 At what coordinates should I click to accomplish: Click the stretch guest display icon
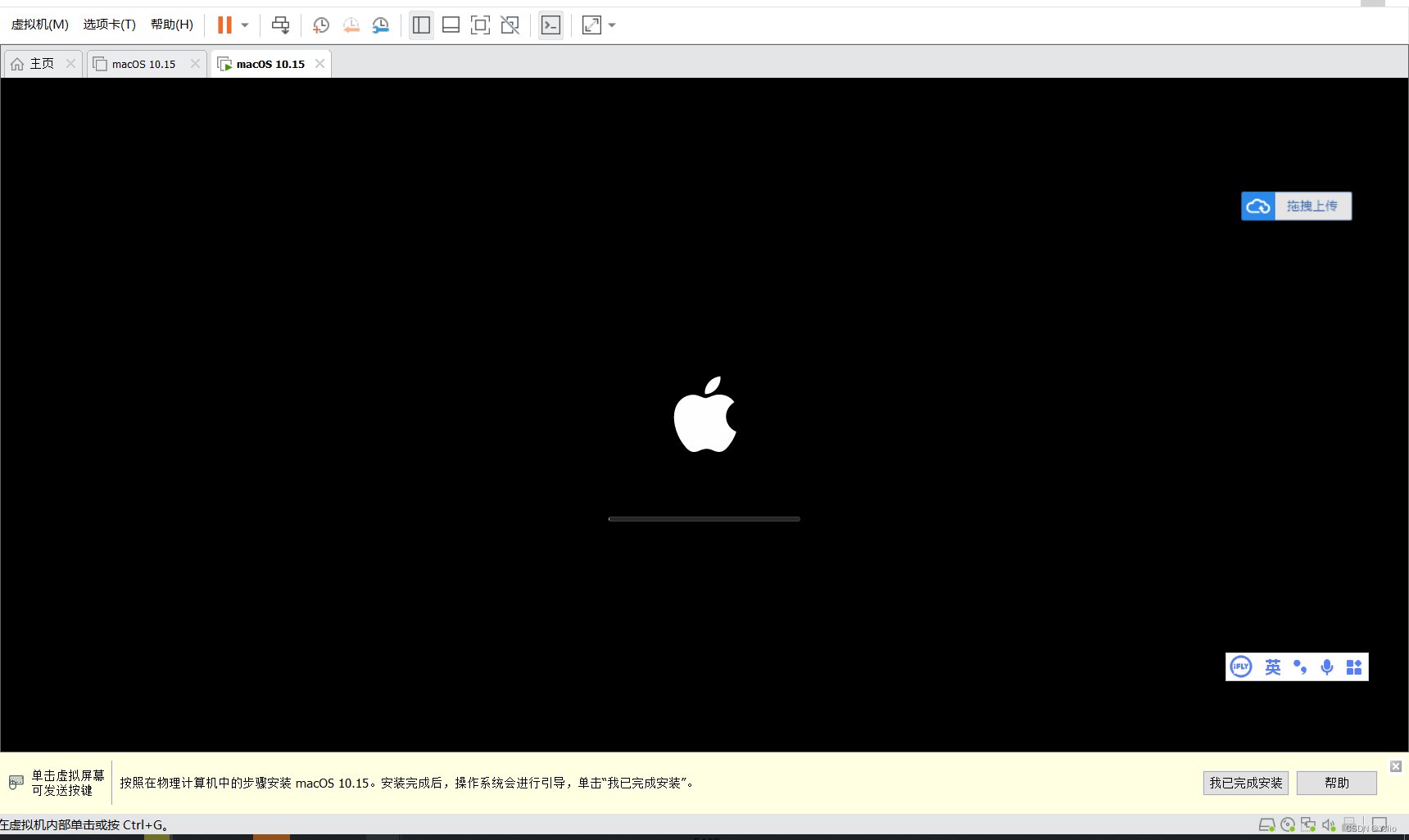pyautogui.click(x=591, y=25)
